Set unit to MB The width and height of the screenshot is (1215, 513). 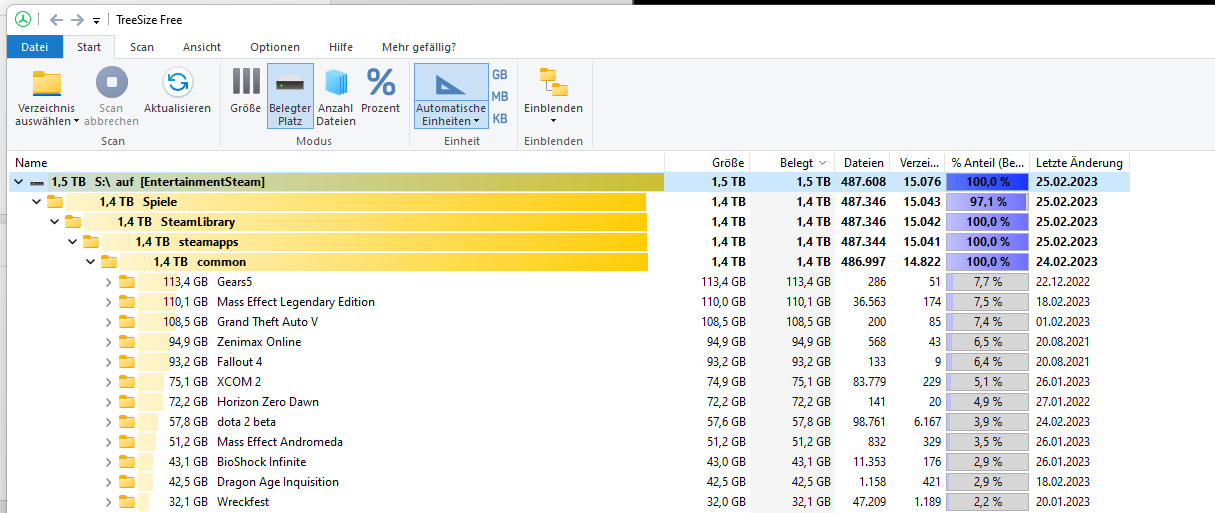coord(500,96)
